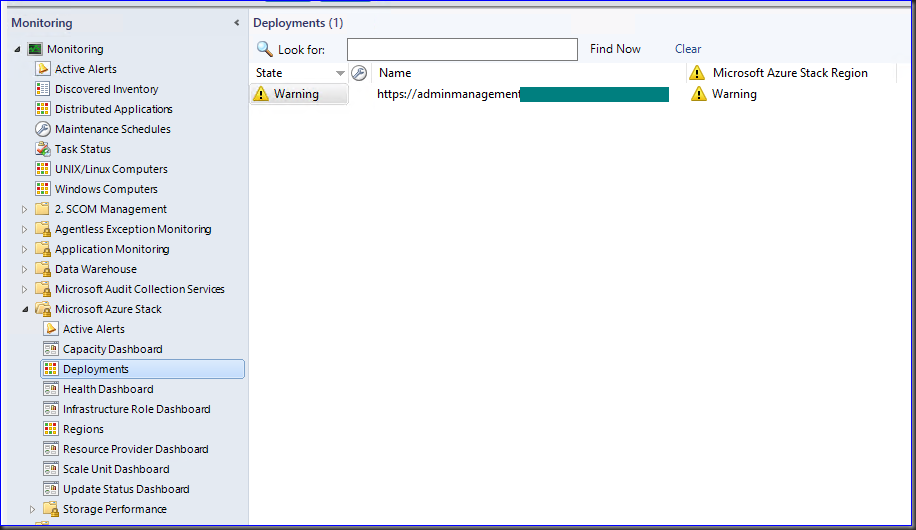Select Update Status Dashboard in tree

[x=126, y=489]
